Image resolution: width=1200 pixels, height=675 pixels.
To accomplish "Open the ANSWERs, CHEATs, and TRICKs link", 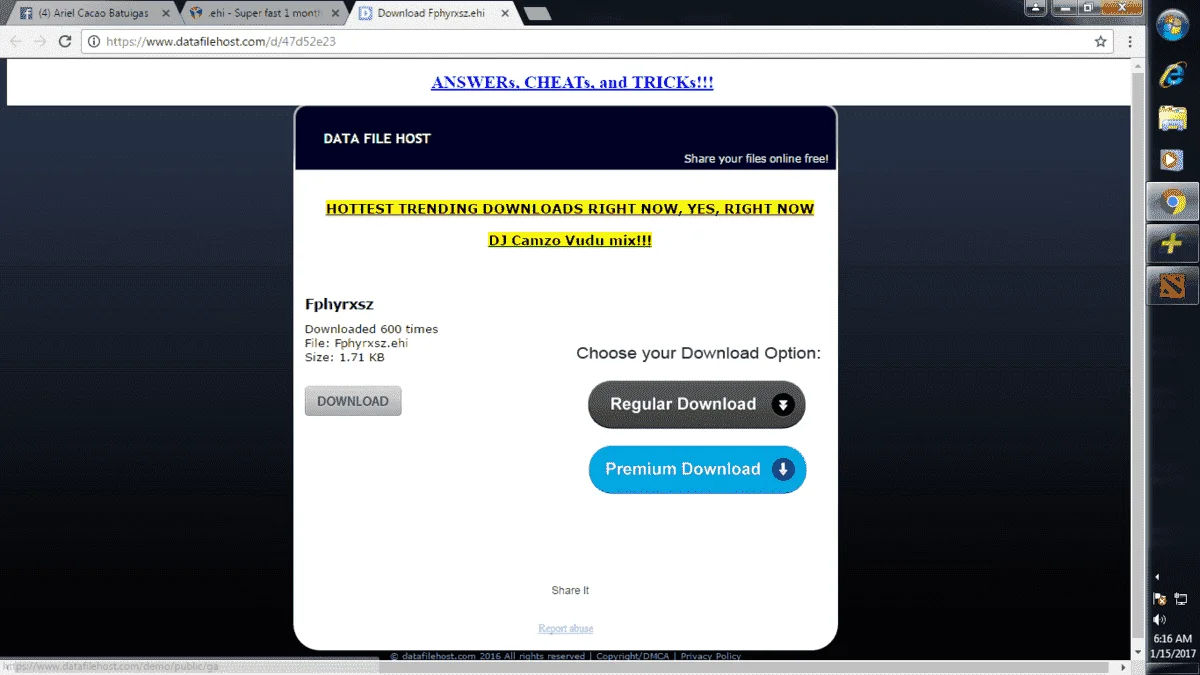I will (x=572, y=82).
